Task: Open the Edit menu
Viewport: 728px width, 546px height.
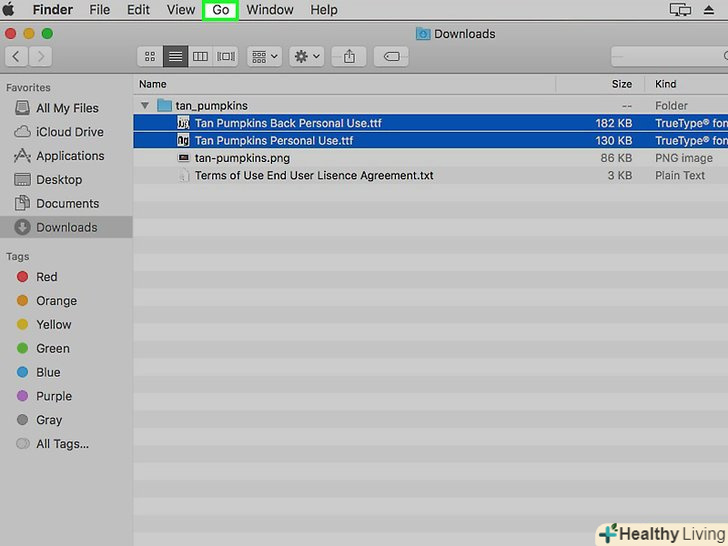Action: 138,10
